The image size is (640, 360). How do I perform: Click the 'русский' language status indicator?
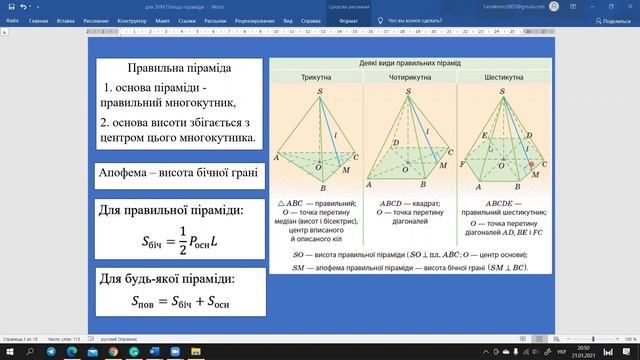tap(119, 339)
